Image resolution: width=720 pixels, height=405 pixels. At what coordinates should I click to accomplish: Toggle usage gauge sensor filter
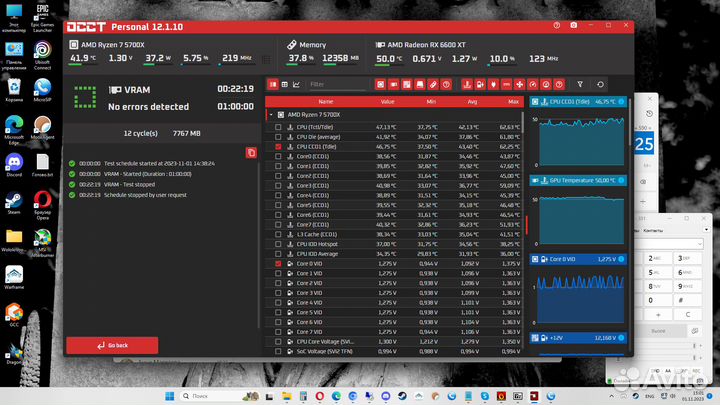pyautogui.click(x=533, y=84)
